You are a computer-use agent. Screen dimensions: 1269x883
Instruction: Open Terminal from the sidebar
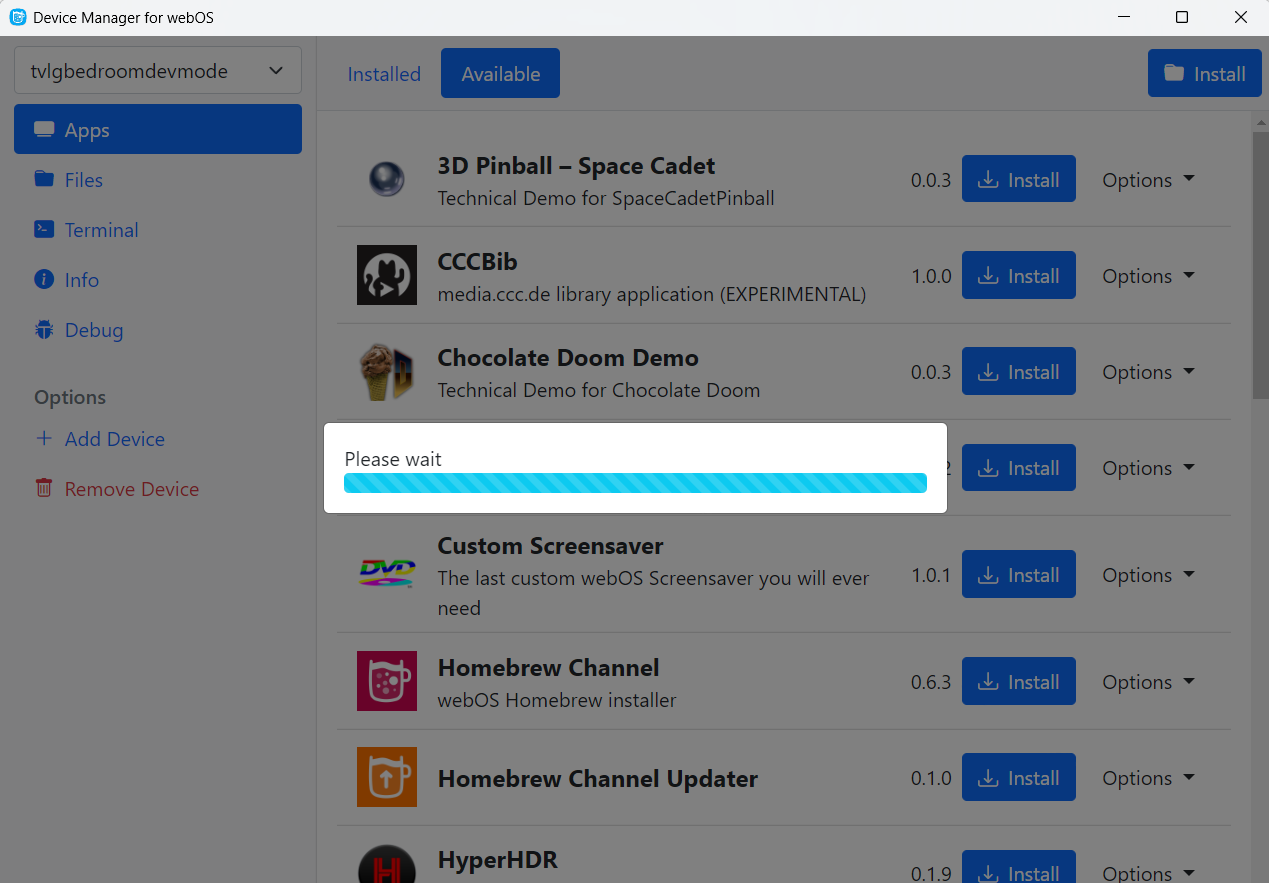(x=101, y=230)
